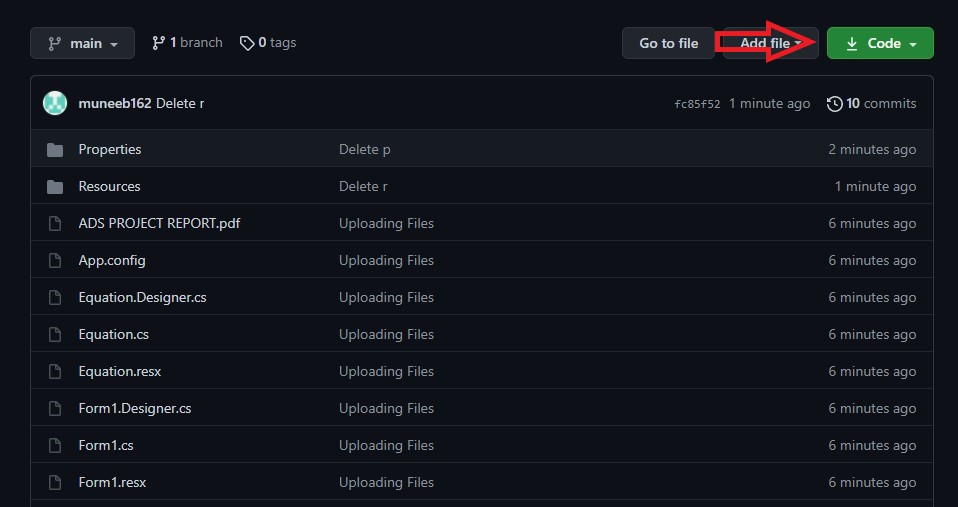Click the Resources folder icon
Viewport: 958px width, 507px height.
click(55, 186)
